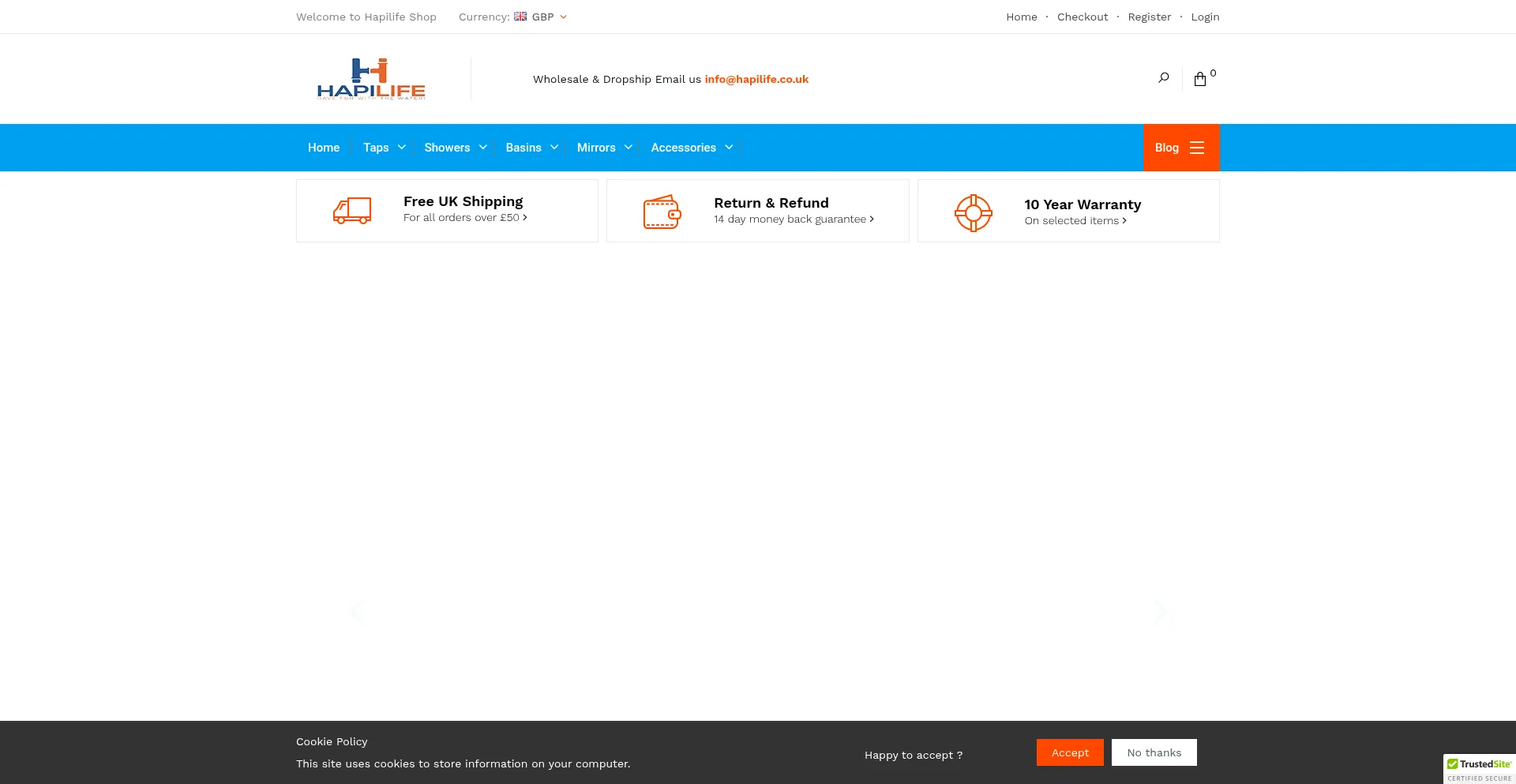Open the Register link
The image size is (1516, 784).
1149,17
